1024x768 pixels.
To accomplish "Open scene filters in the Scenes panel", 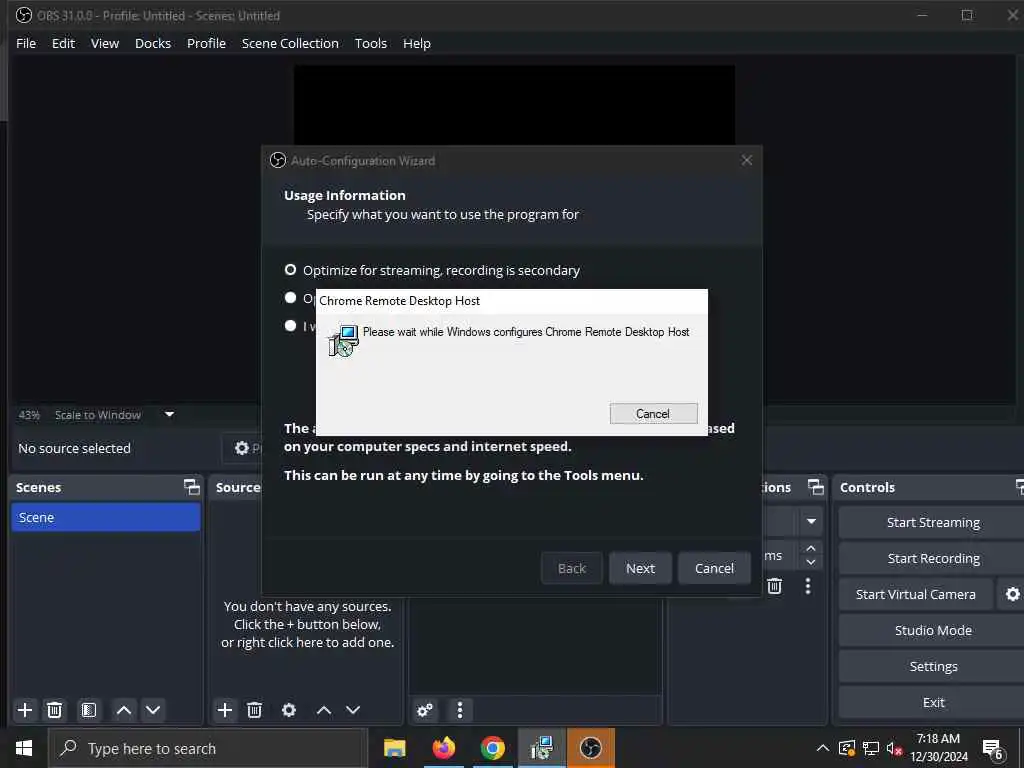I will pos(89,710).
